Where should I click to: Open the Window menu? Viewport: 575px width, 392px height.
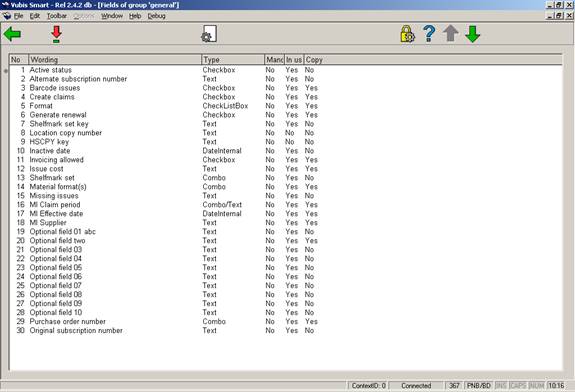click(x=112, y=16)
